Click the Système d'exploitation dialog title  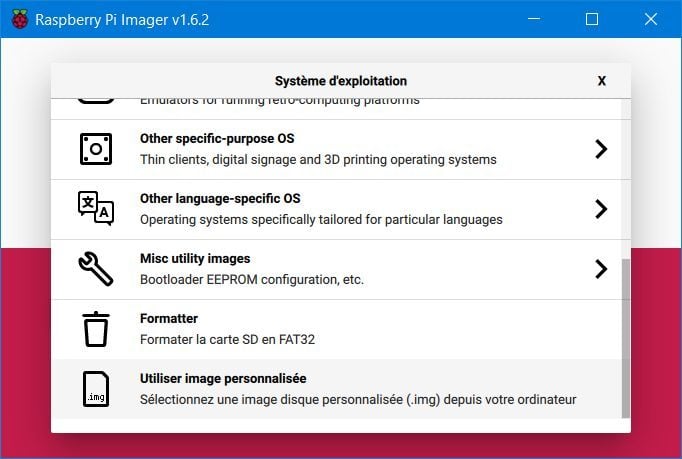[341, 81]
